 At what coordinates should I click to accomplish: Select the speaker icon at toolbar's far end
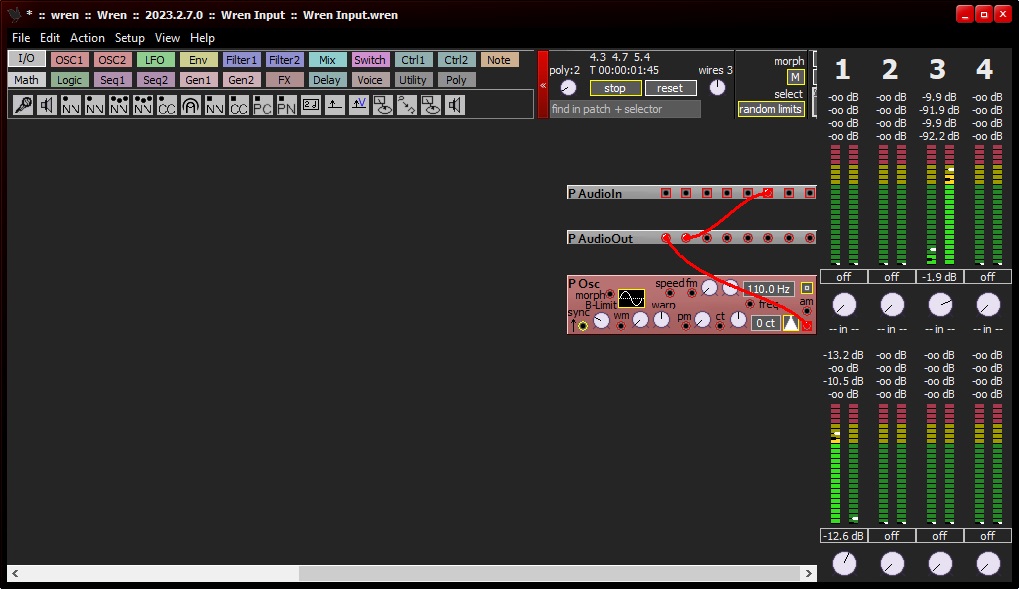point(455,105)
